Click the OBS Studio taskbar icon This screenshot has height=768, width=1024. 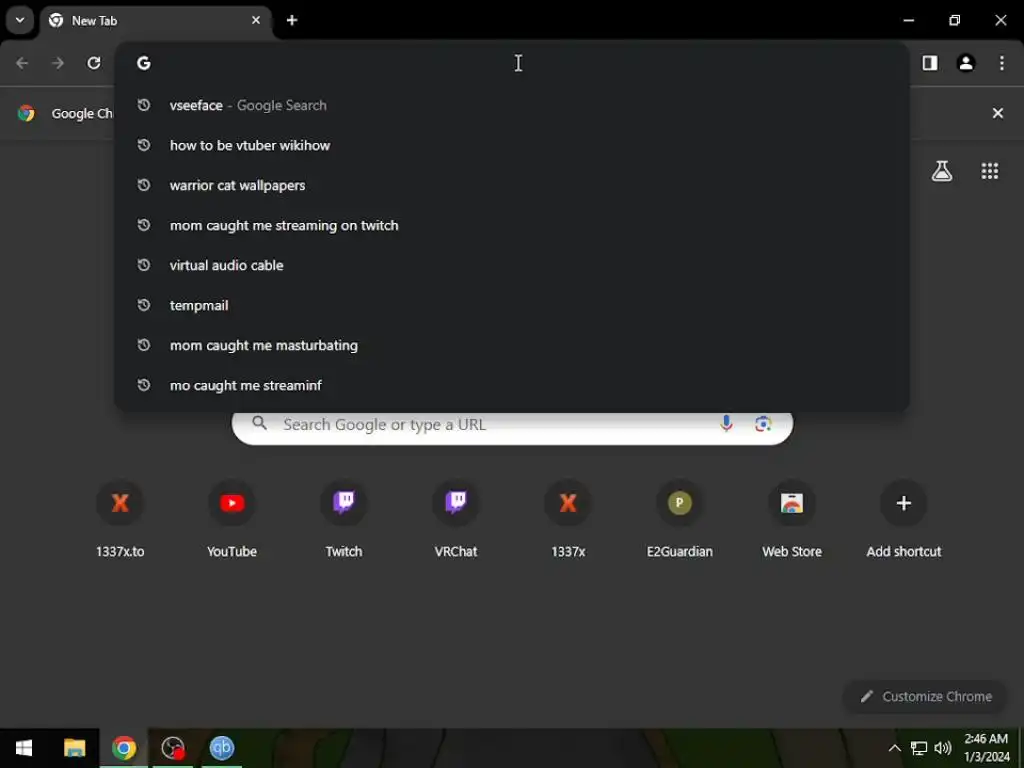click(173, 748)
